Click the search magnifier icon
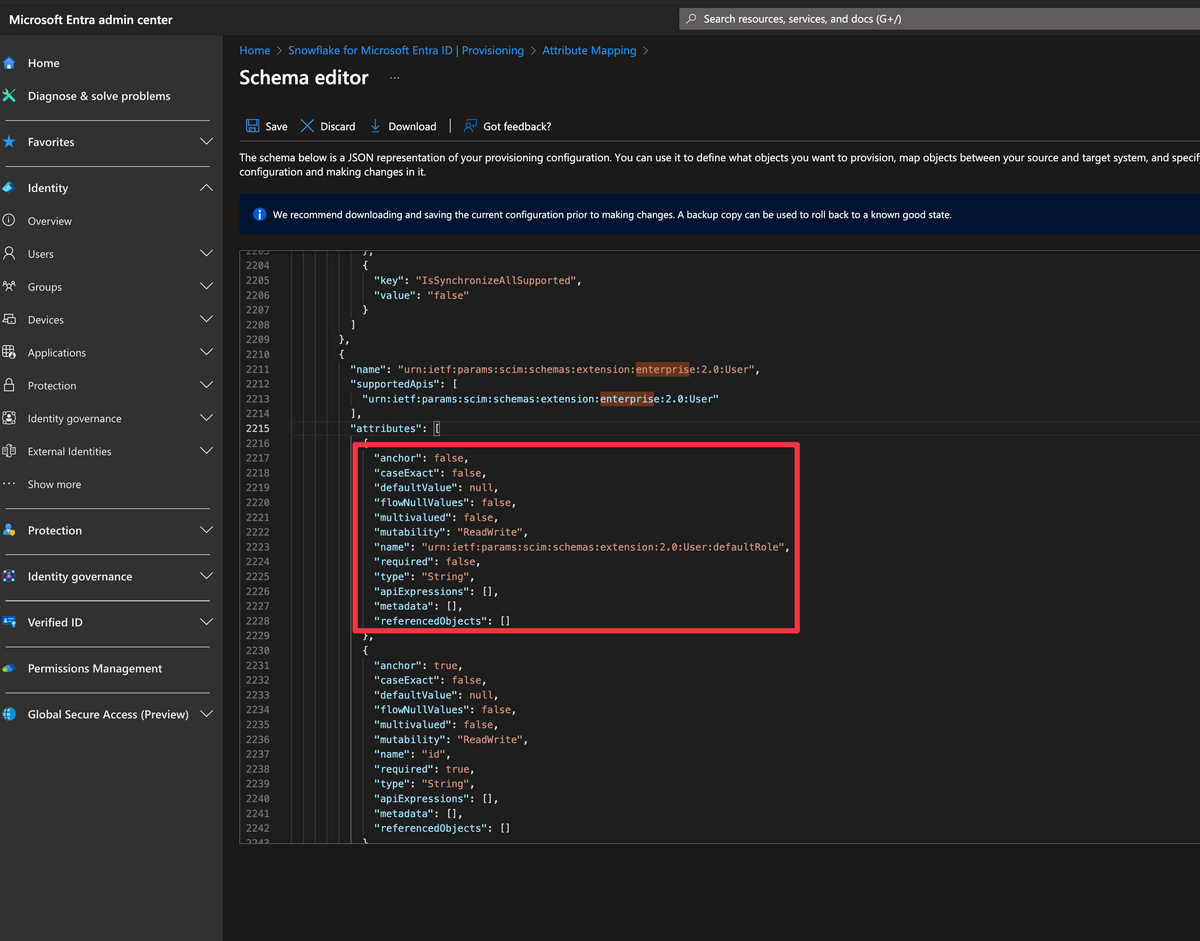Screen dimensions: 1200x941 click(x=692, y=19)
